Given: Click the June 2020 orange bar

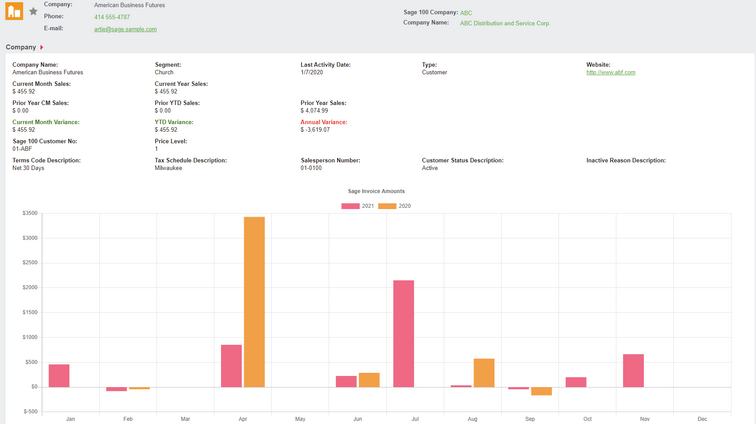Looking at the screenshot, I should coord(369,380).
